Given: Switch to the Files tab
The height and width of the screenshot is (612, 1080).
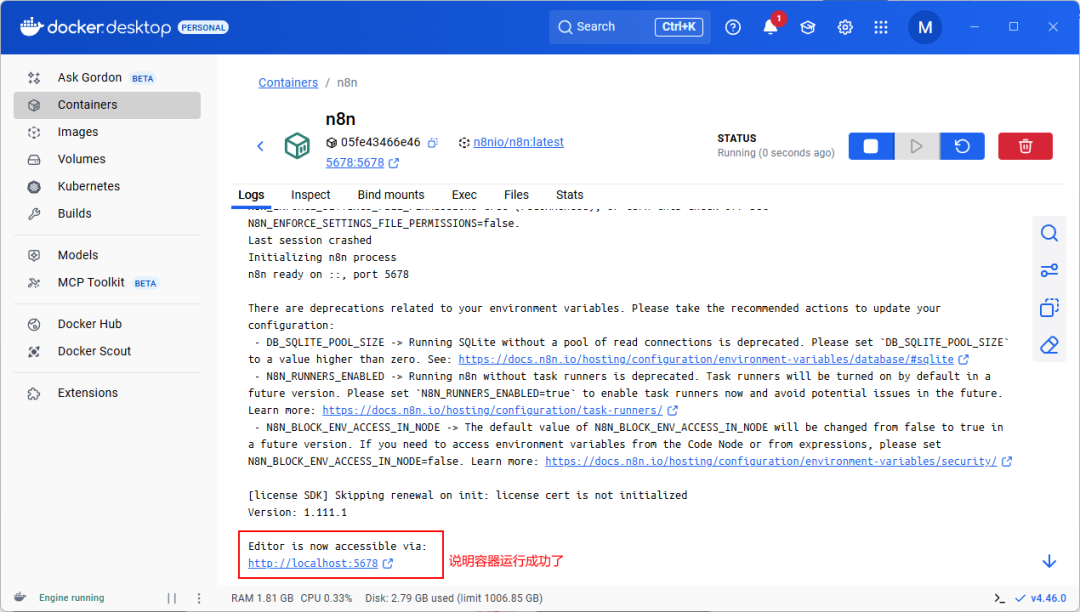Looking at the screenshot, I should click(516, 195).
